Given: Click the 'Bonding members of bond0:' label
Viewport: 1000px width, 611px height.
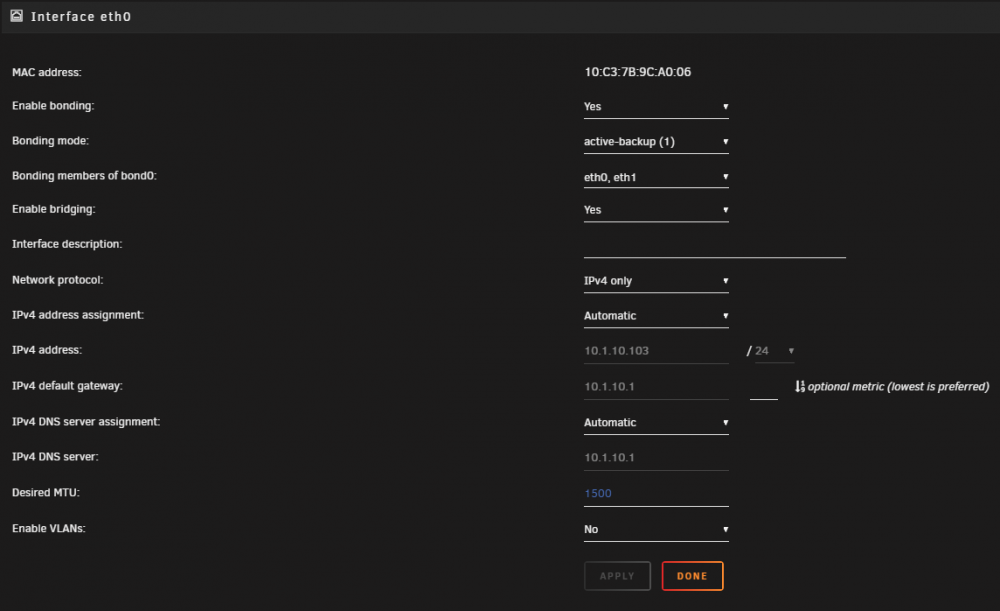Looking at the screenshot, I should (x=84, y=176).
